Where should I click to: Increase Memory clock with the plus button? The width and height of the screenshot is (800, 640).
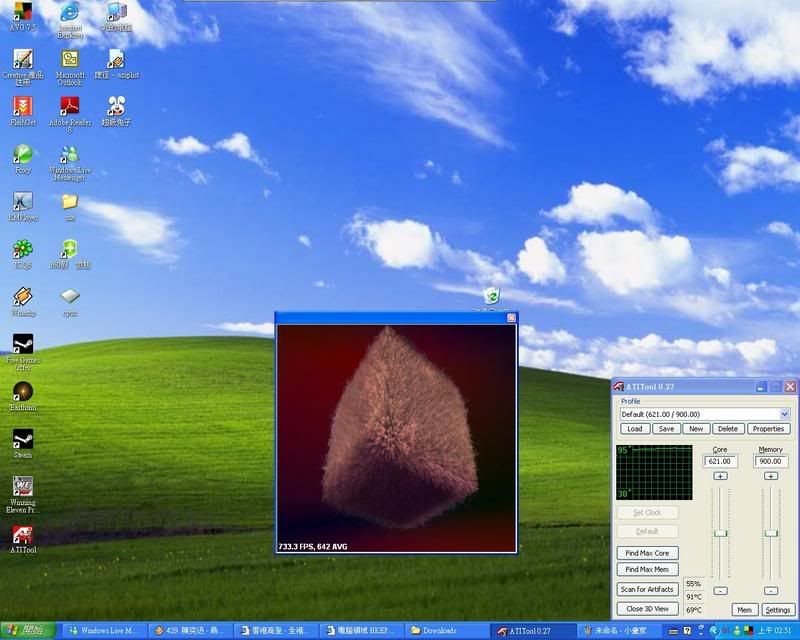coord(770,476)
